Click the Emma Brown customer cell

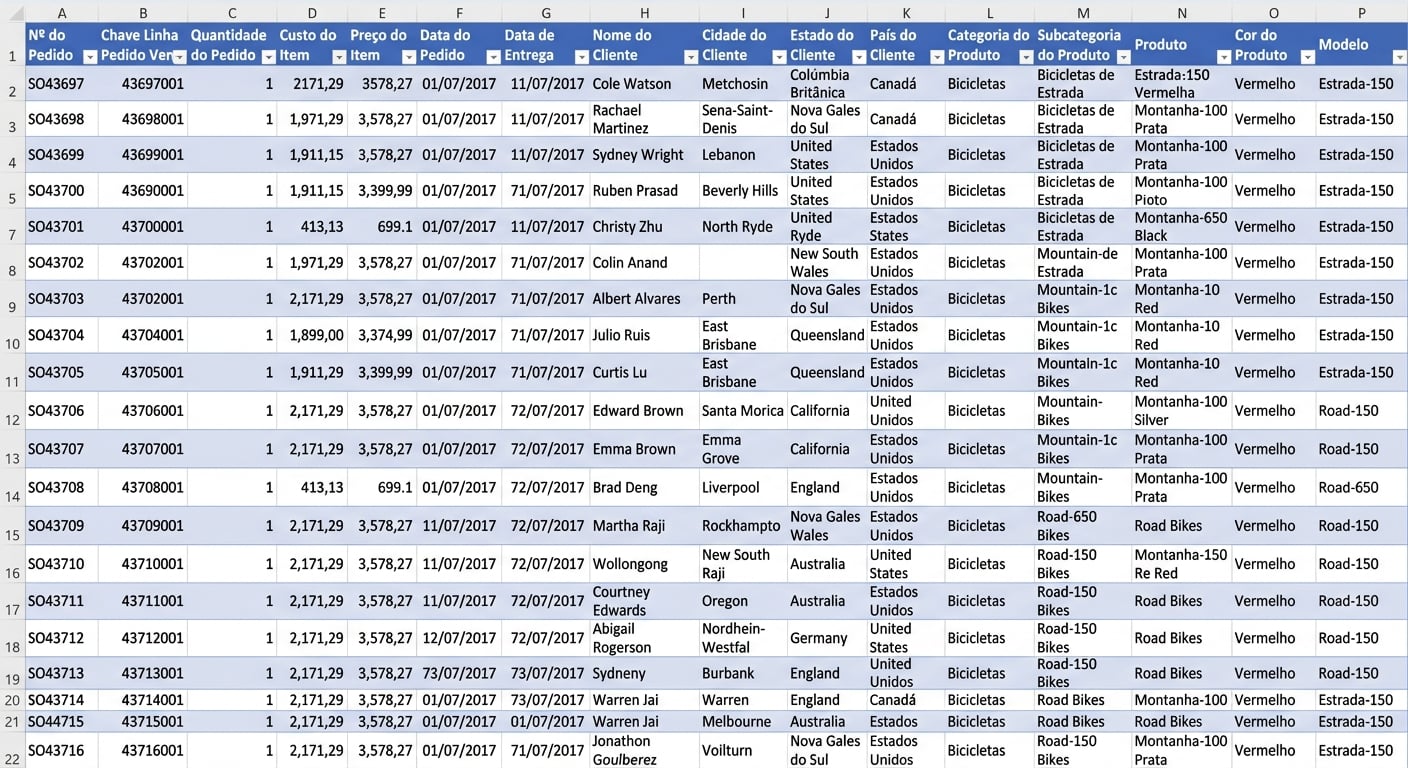(644, 449)
